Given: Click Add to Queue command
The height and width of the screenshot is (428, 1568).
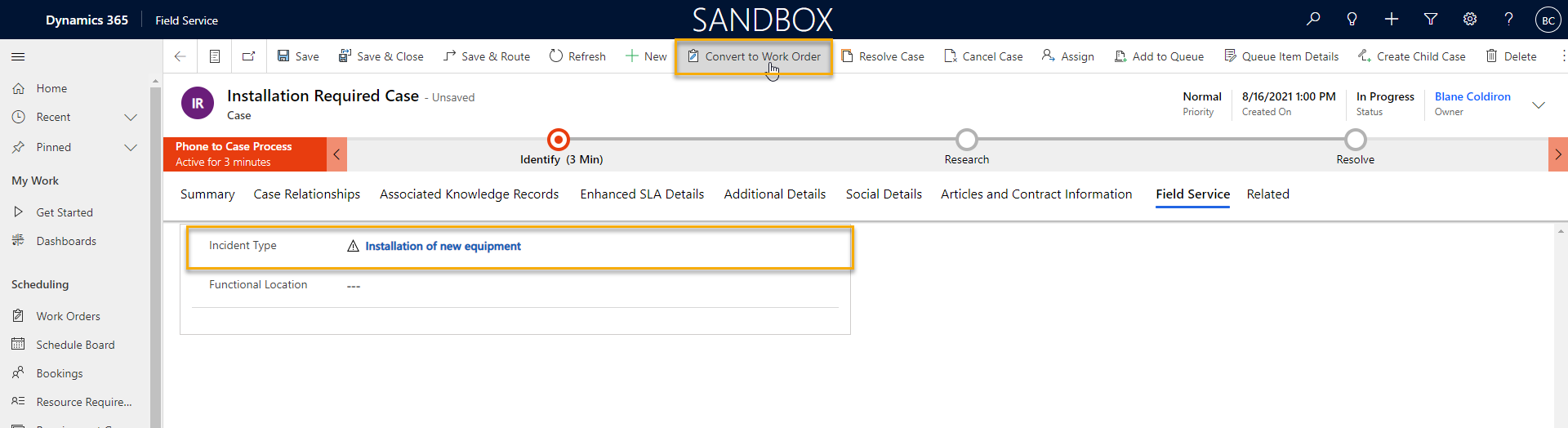Looking at the screenshot, I should coord(1159,56).
